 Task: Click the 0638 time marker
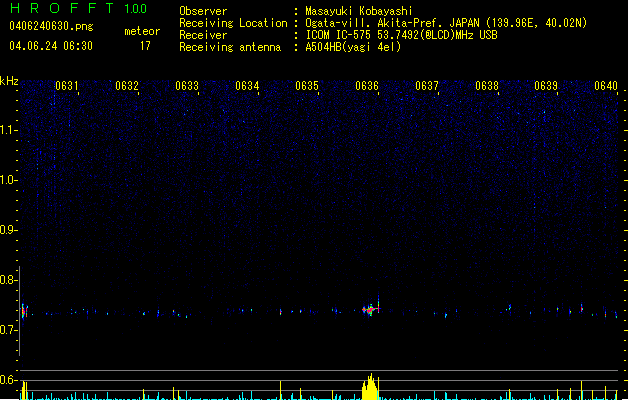coord(487,86)
